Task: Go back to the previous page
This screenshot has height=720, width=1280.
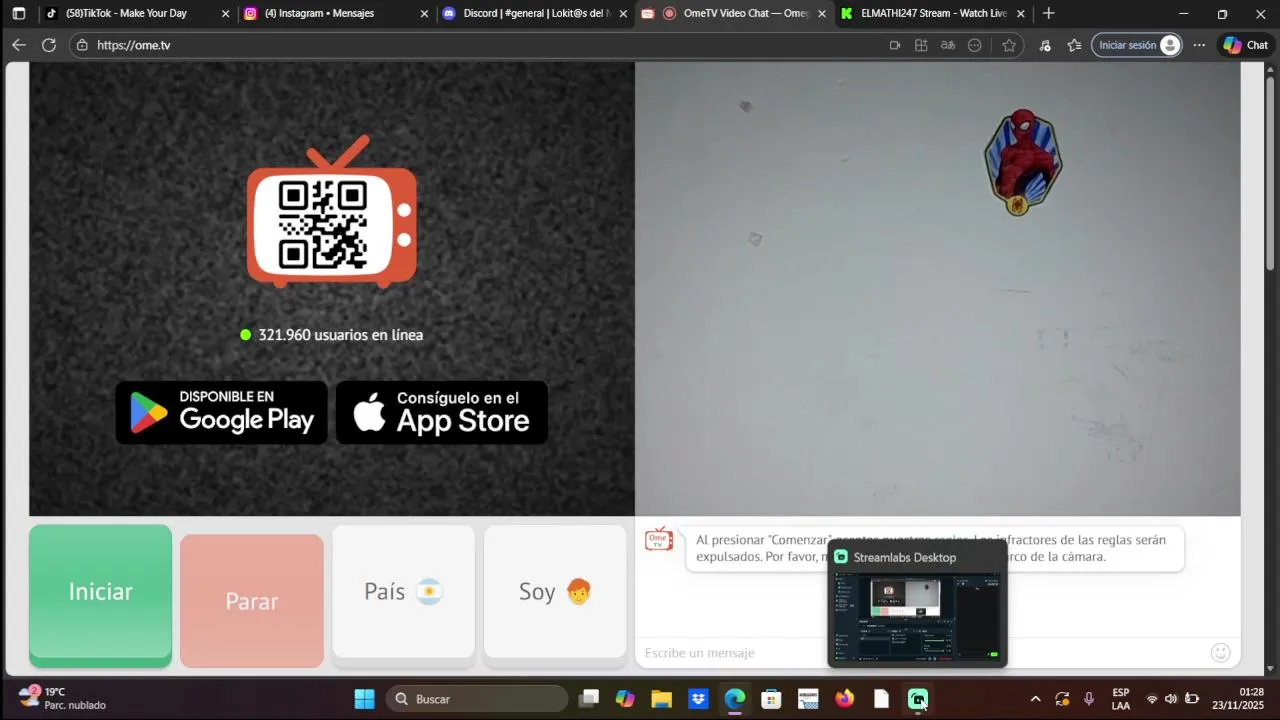Action: pos(18,45)
